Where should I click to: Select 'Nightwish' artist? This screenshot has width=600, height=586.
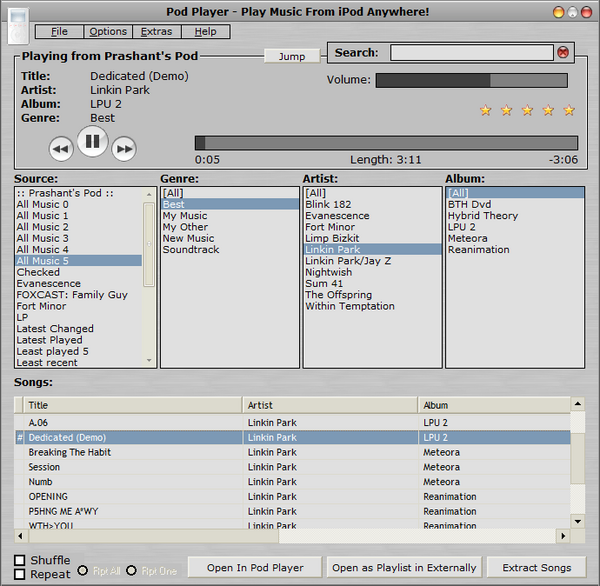(x=373, y=272)
